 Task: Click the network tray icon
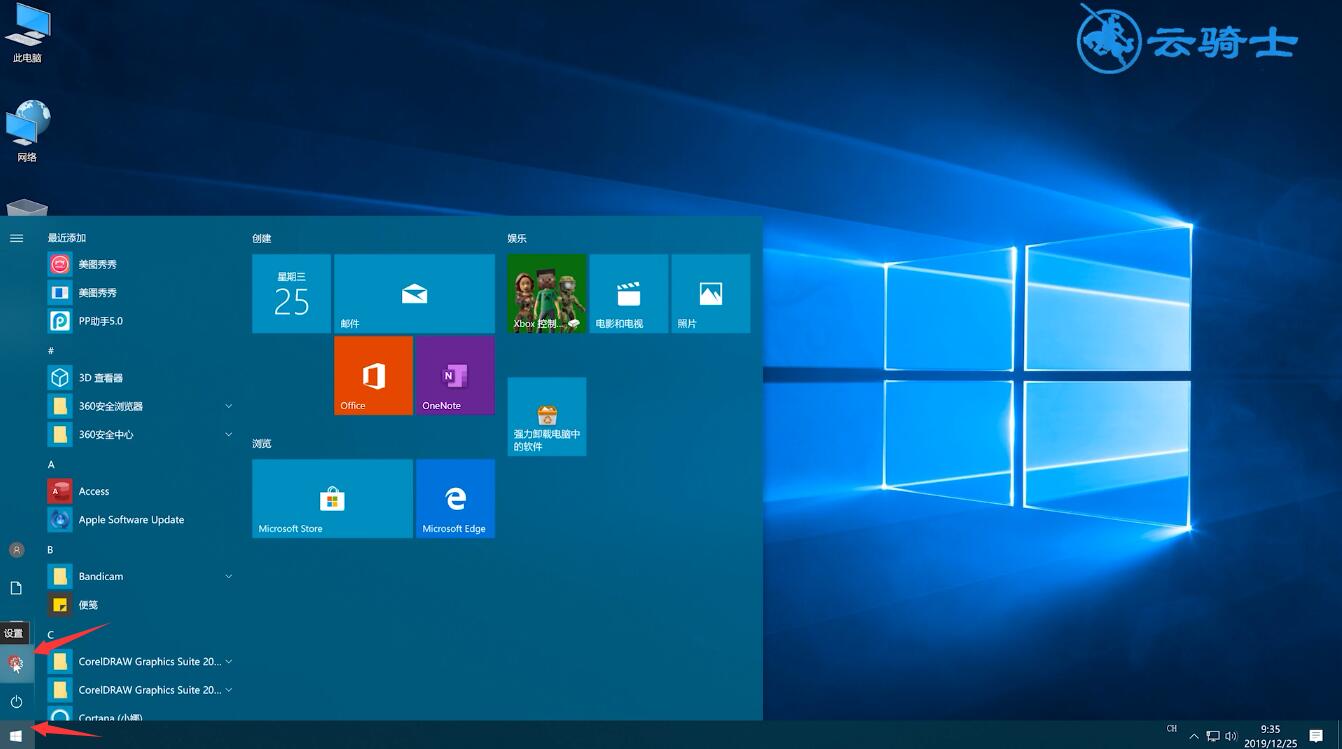click(x=1212, y=736)
